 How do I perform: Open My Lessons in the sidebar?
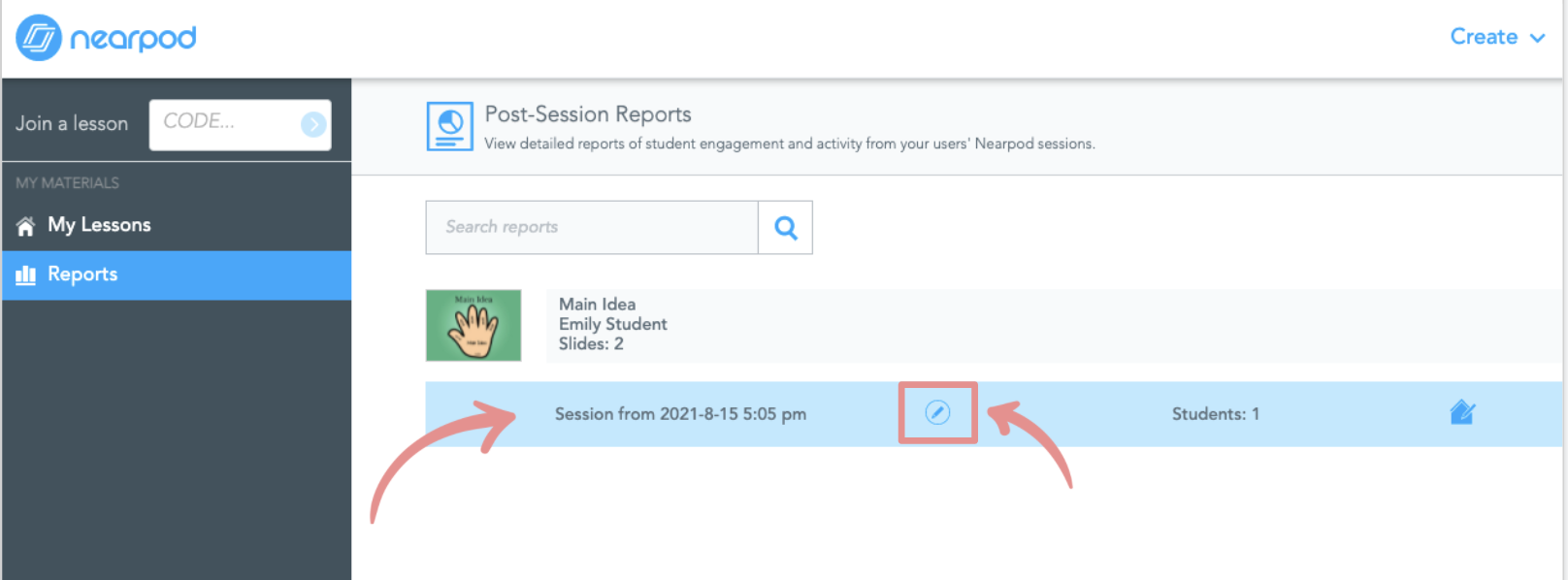99,225
